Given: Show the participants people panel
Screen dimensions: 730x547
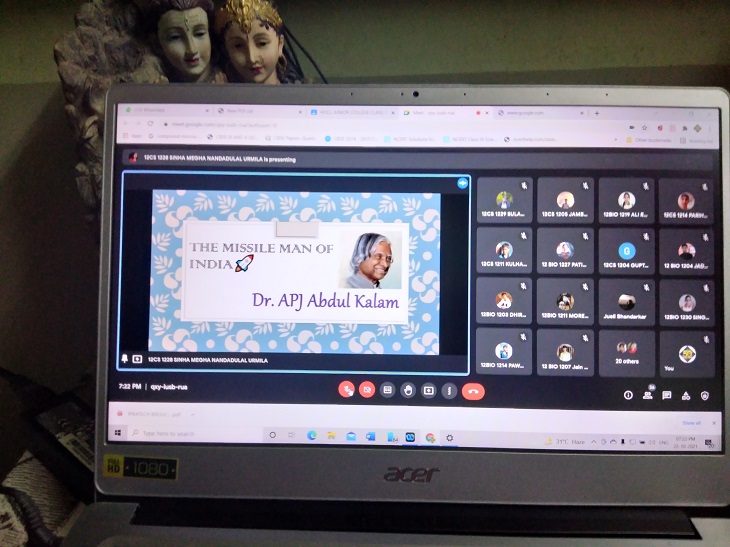Looking at the screenshot, I should (648, 395).
